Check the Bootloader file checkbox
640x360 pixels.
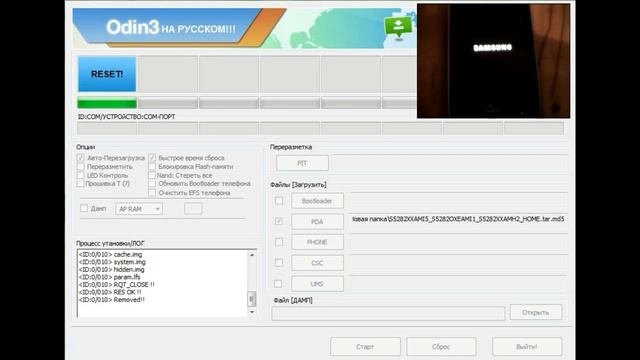[x=279, y=200]
